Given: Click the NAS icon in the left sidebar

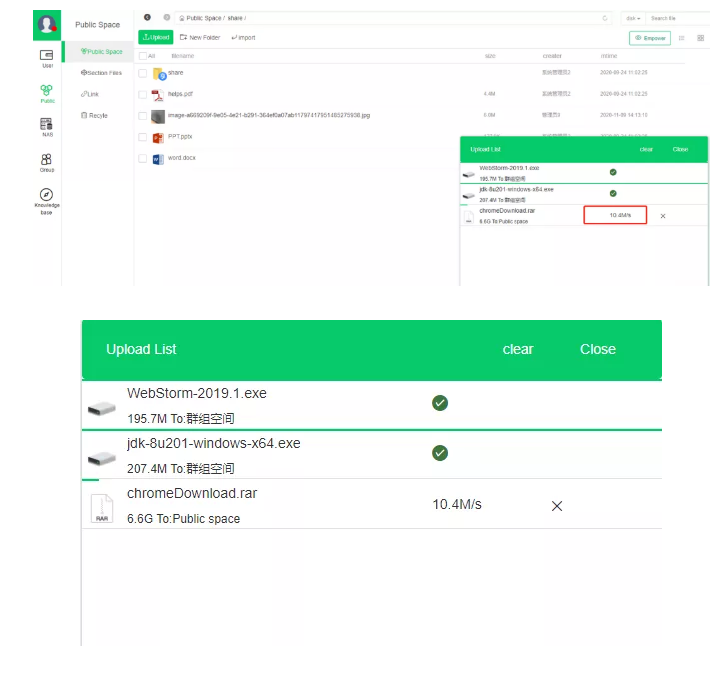Looking at the screenshot, I should coord(46,125).
